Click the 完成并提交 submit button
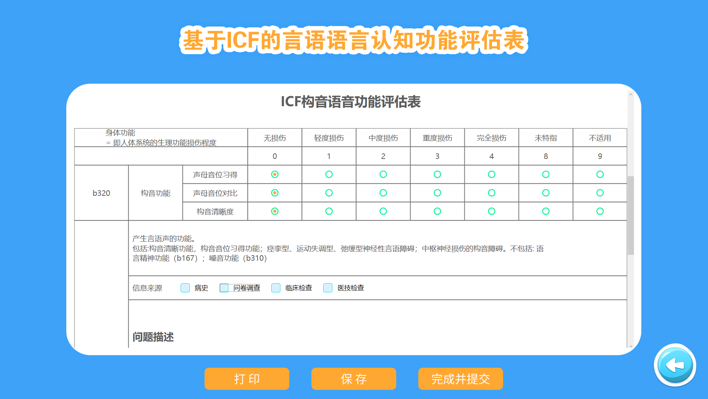 pos(461,379)
